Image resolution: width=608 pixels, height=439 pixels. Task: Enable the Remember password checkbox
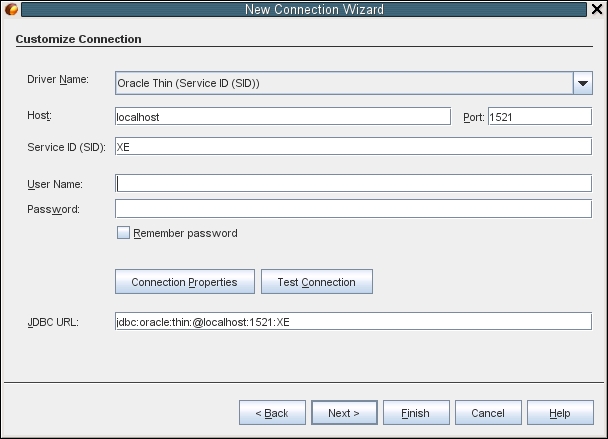coord(123,233)
